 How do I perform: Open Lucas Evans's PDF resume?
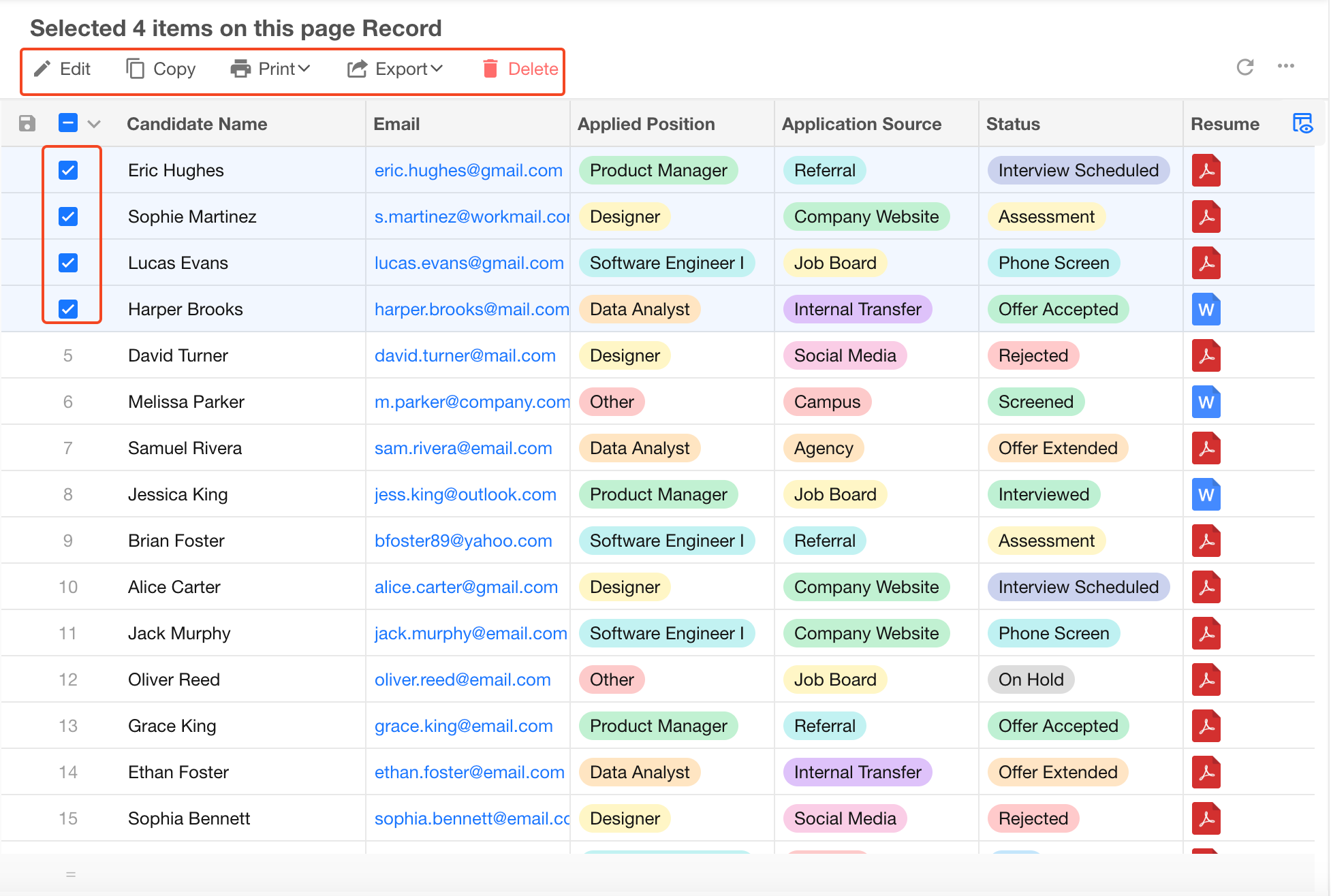[1206, 263]
